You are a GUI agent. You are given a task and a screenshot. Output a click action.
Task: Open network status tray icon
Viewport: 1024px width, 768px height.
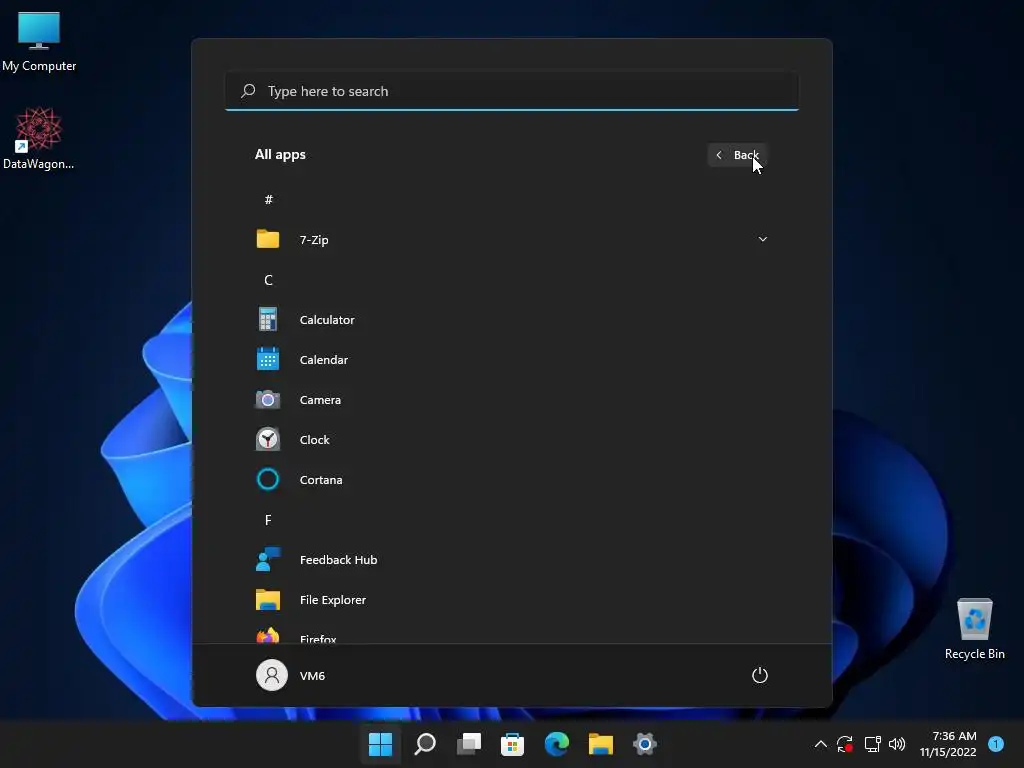[872, 744]
